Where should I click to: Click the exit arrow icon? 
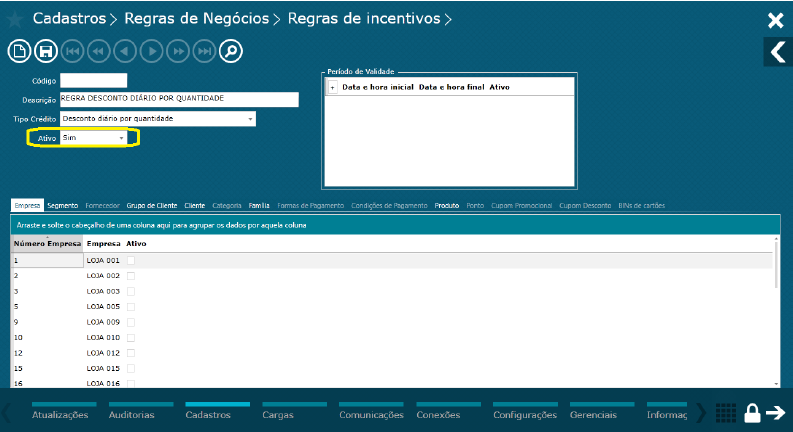(775, 413)
